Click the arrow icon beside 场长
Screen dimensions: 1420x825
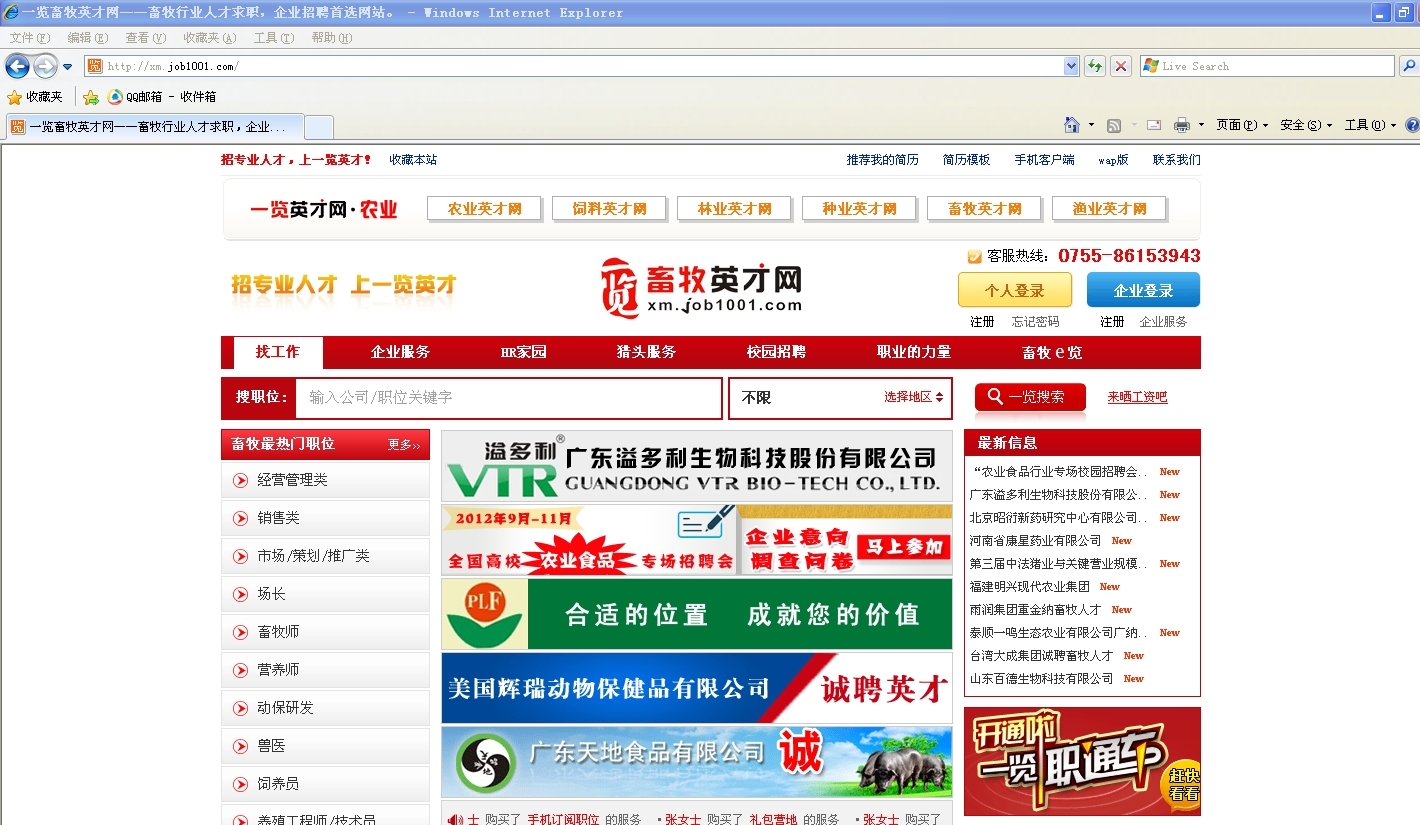pyautogui.click(x=240, y=594)
